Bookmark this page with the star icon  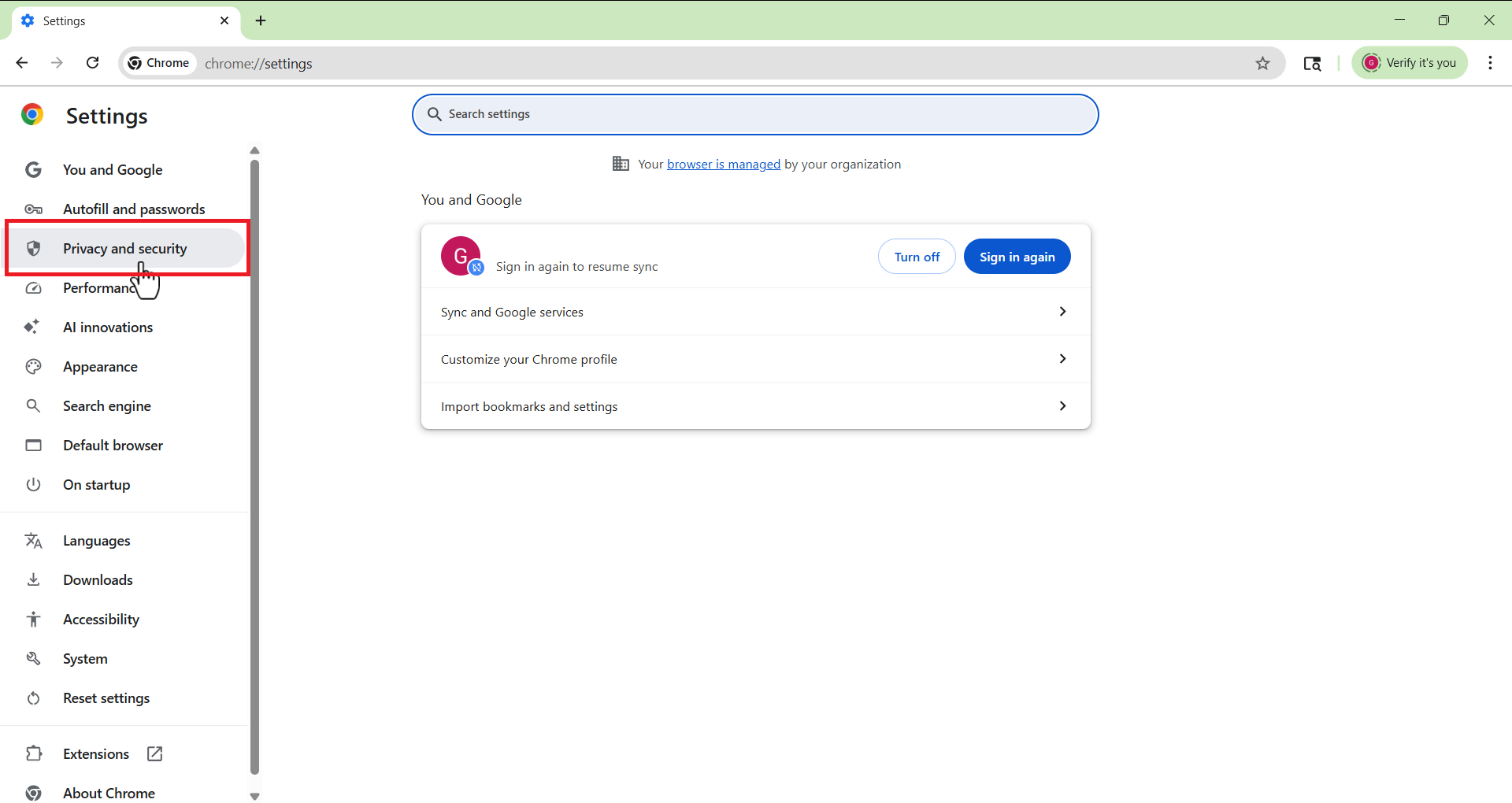click(1262, 63)
